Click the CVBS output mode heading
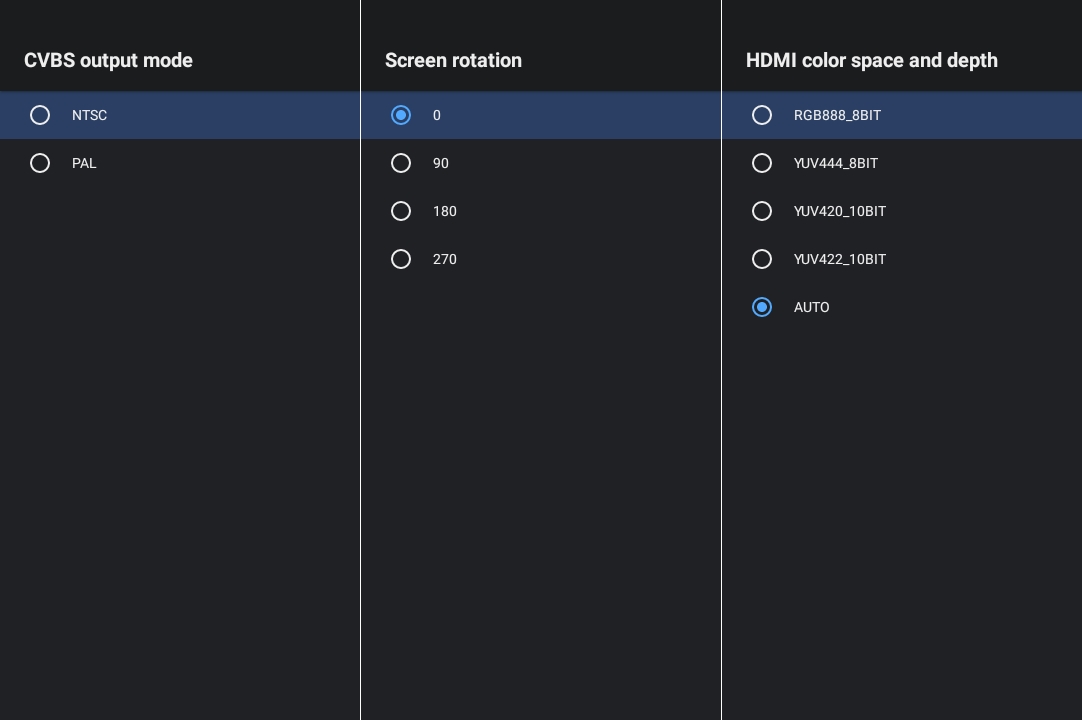The height and width of the screenshot is (720, 1082). 108,60
